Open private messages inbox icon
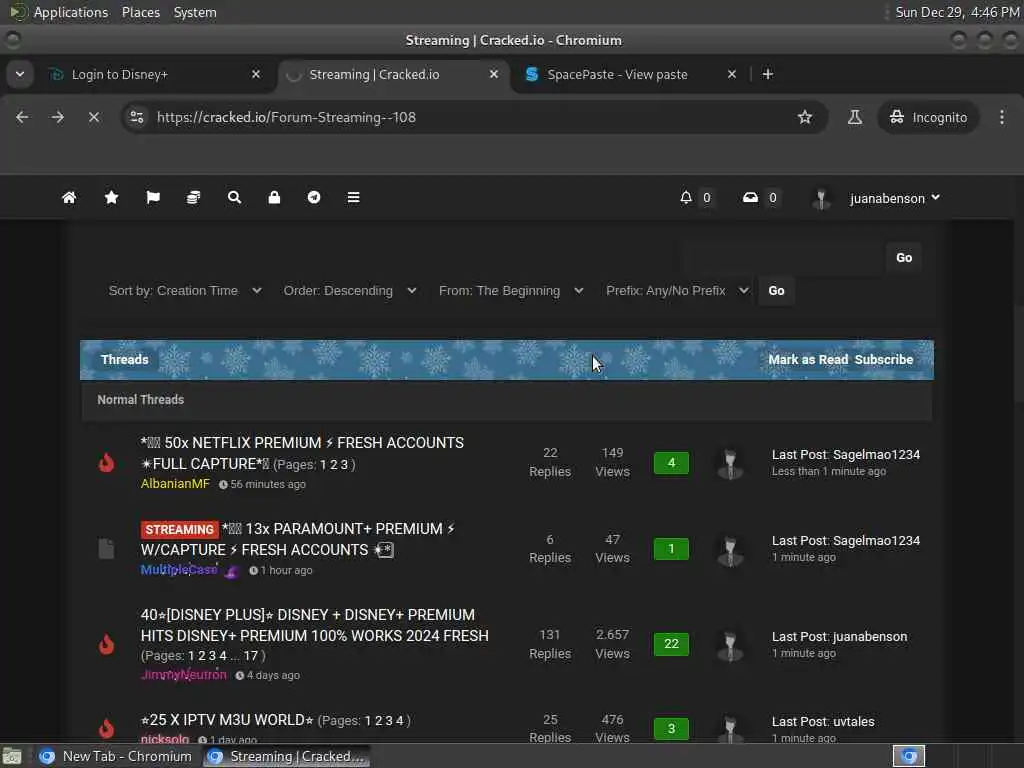Image resolution: width=1024 pixels, height=768 pixels. pos(750,197)
